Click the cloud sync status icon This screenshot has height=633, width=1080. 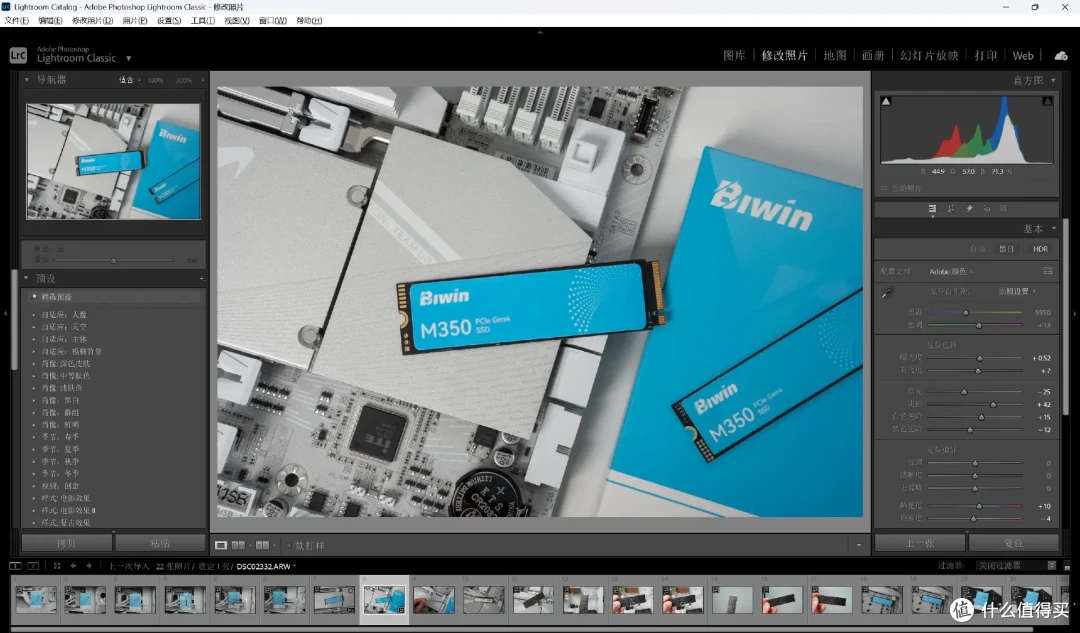click(1061, 56)
